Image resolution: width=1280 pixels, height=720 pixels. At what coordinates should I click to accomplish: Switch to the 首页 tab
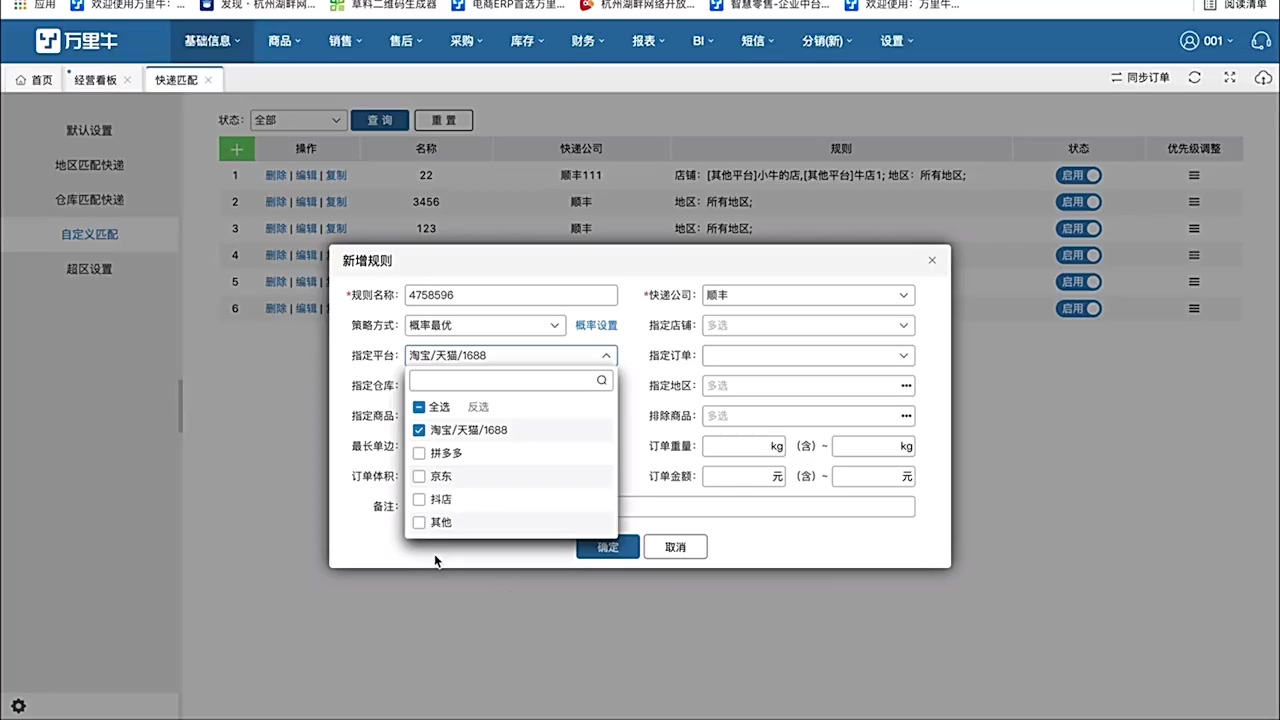(x=34, y=80)
